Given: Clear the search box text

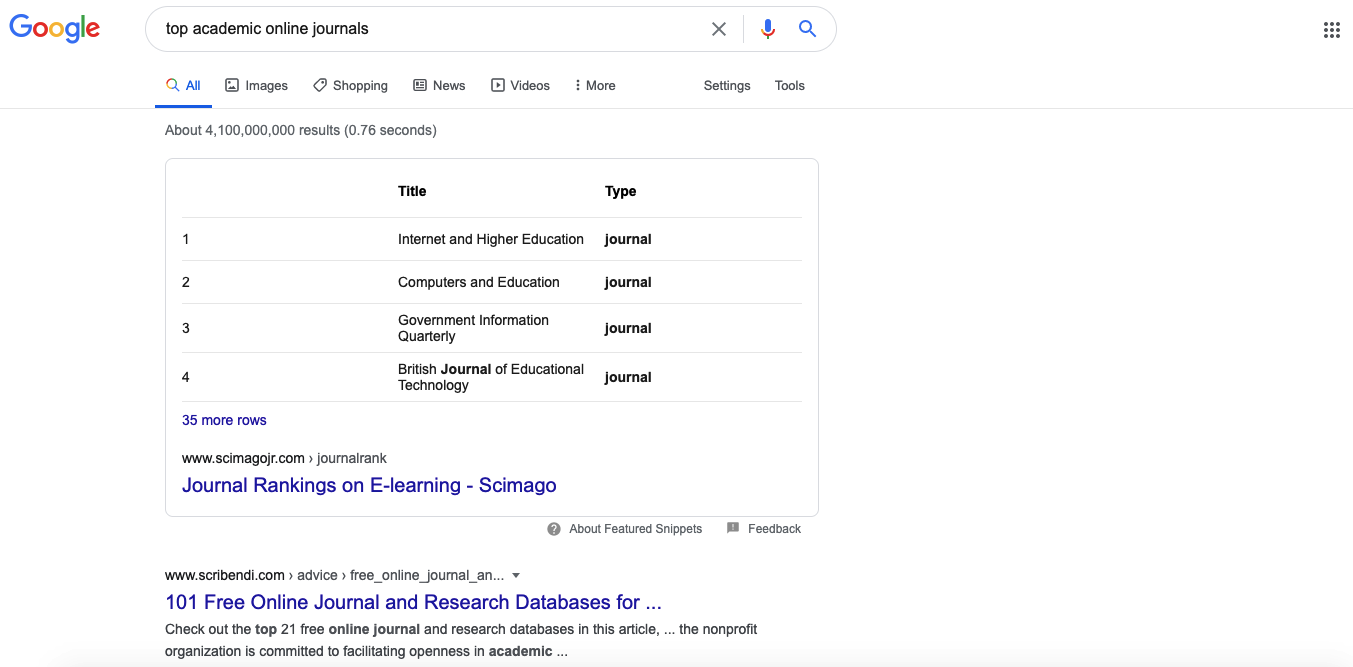Looking at the screenshot, I should coord(718,29).
